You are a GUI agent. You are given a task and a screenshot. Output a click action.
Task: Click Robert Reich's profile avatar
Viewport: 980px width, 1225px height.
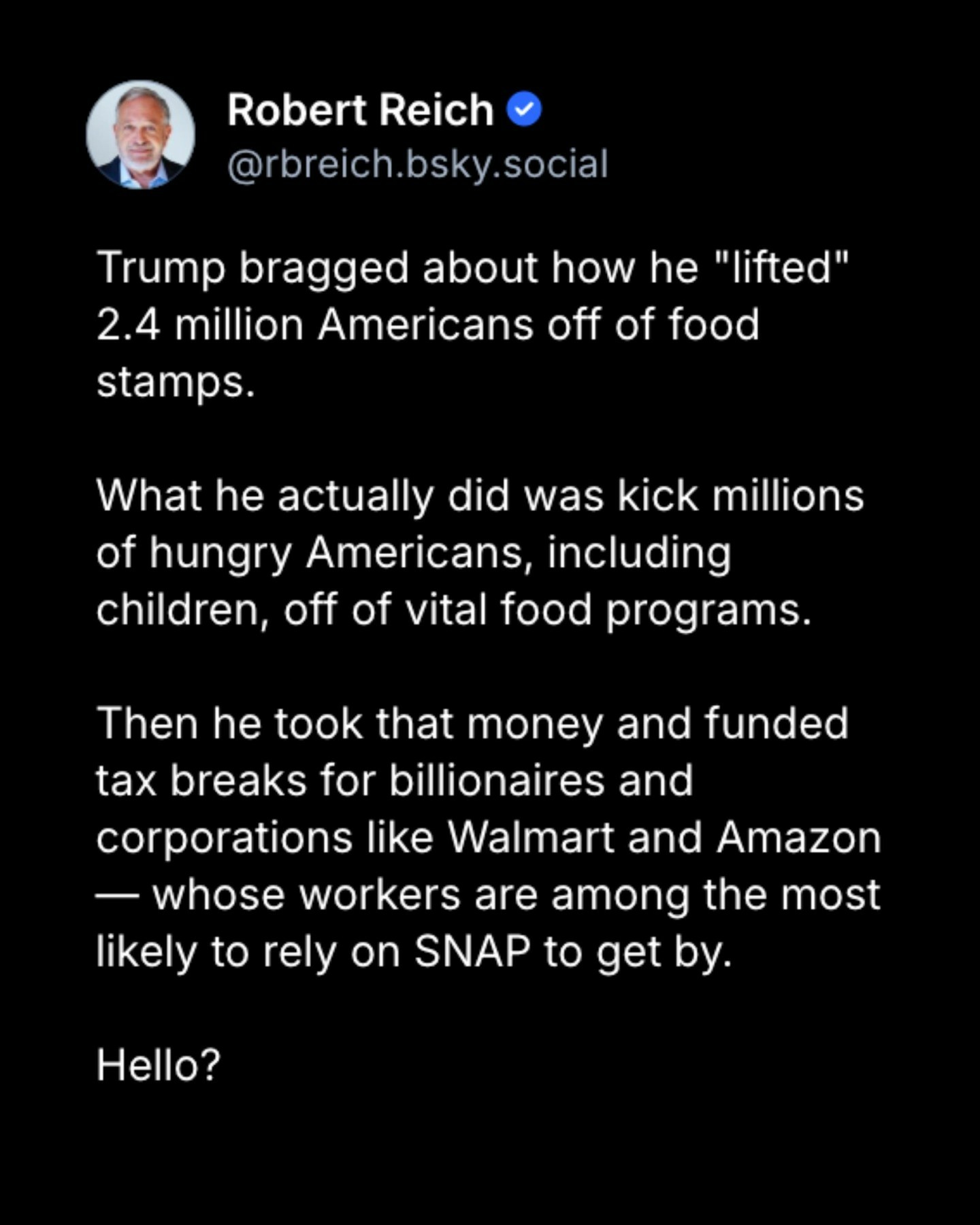(141, 135)
